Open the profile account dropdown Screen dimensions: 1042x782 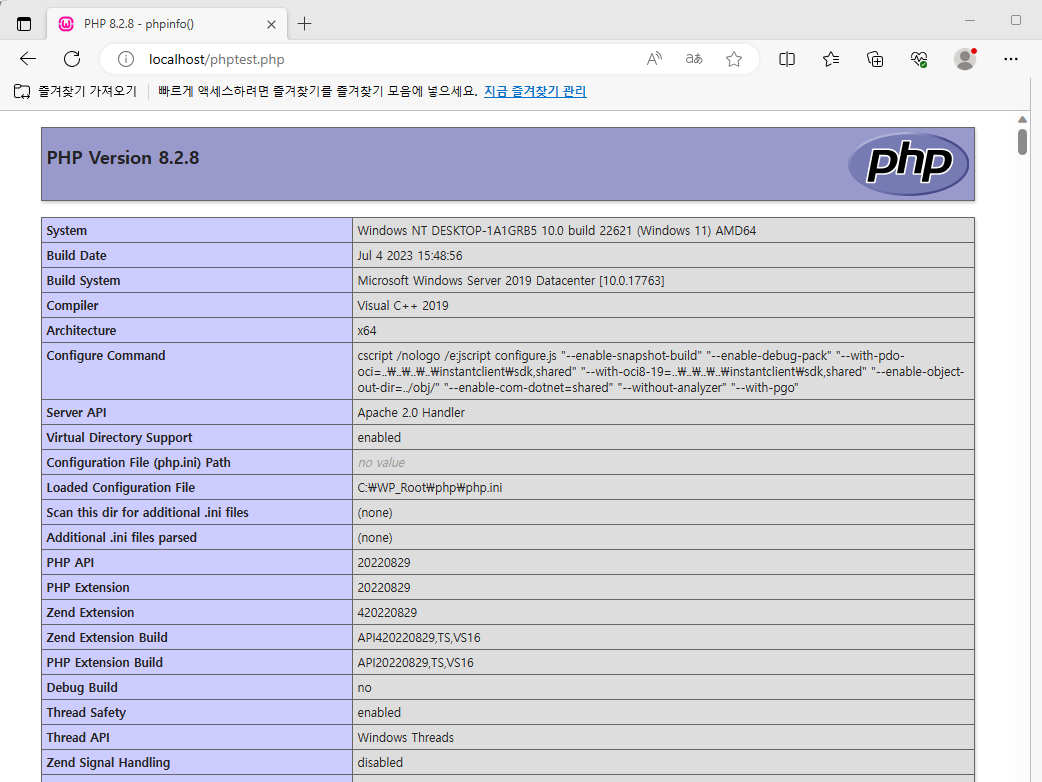tap(965, 59)
